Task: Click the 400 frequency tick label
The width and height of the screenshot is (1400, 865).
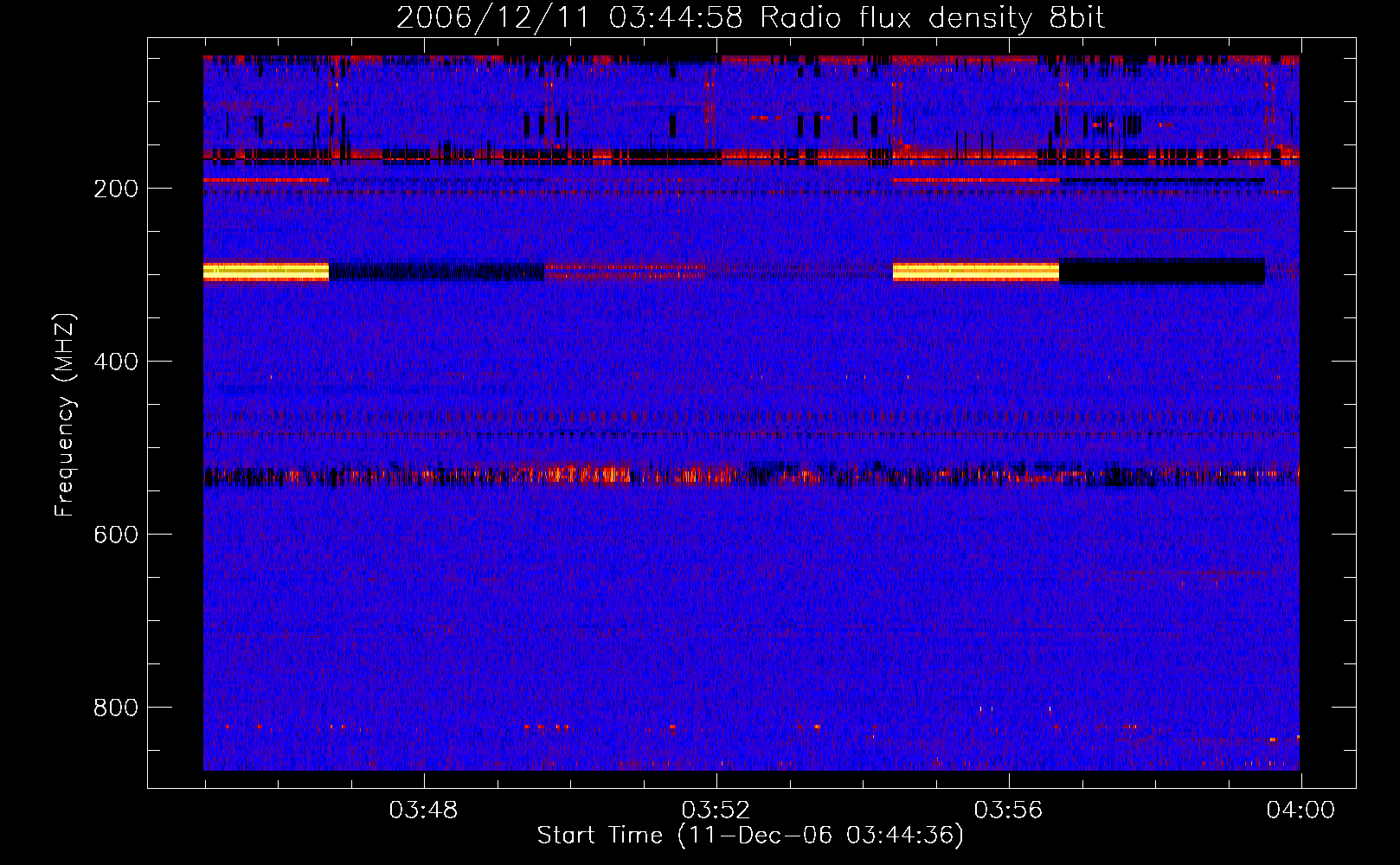Action: click(x=115, y=362)
